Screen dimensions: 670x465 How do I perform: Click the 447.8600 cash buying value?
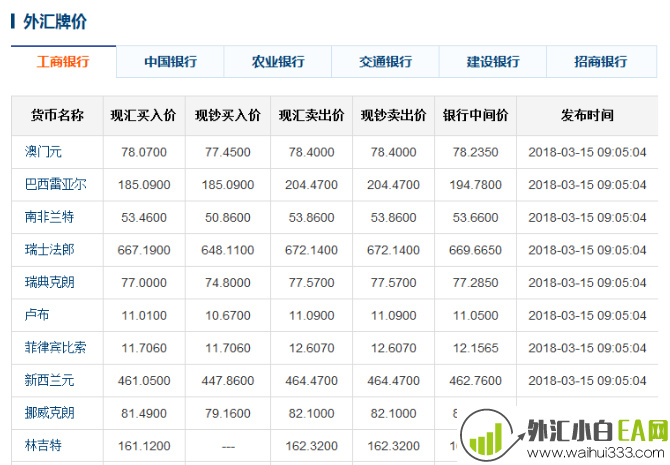[x=228, y=380]
